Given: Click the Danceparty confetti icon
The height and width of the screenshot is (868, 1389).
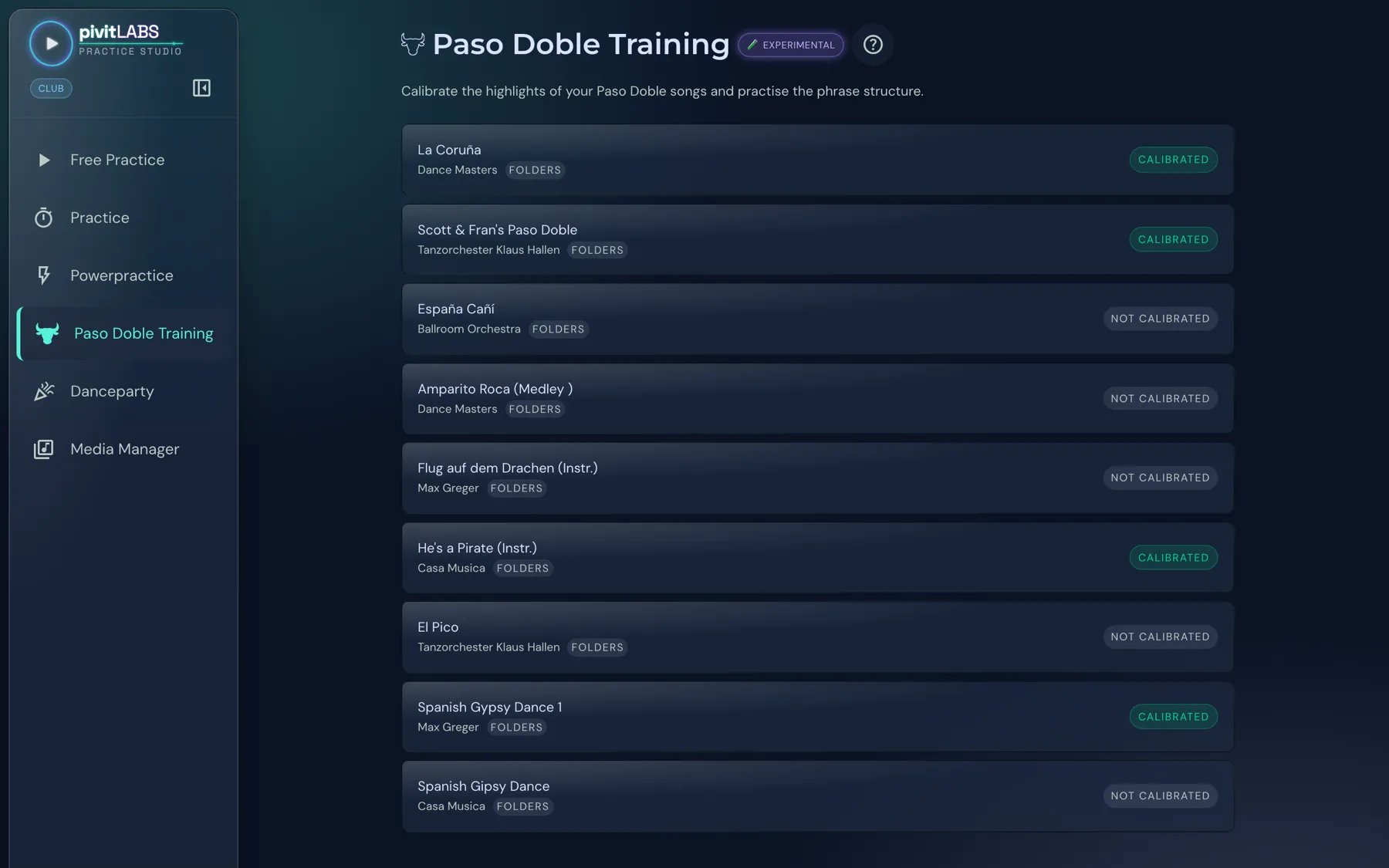Looking at the screenshot, I should pos(44,391).
